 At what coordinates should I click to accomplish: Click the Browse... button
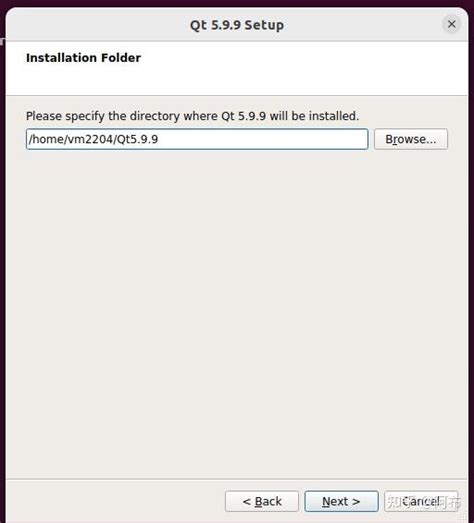pyautogui.click(x=411, y=139)
